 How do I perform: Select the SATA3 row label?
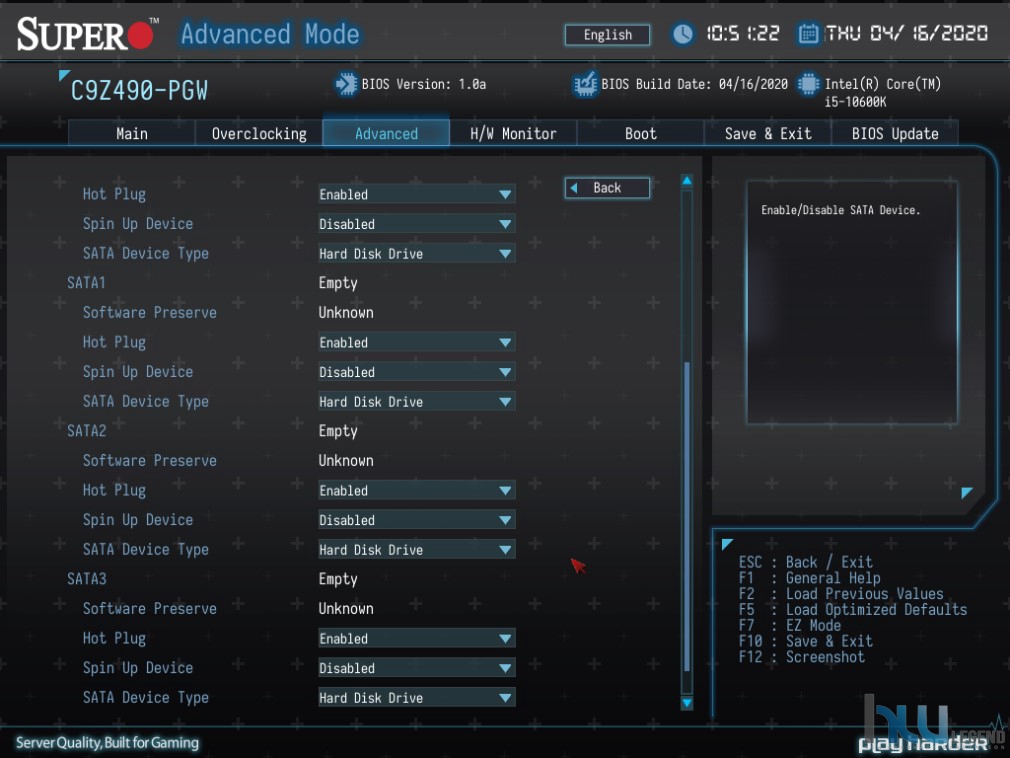[x=86, y=580]
